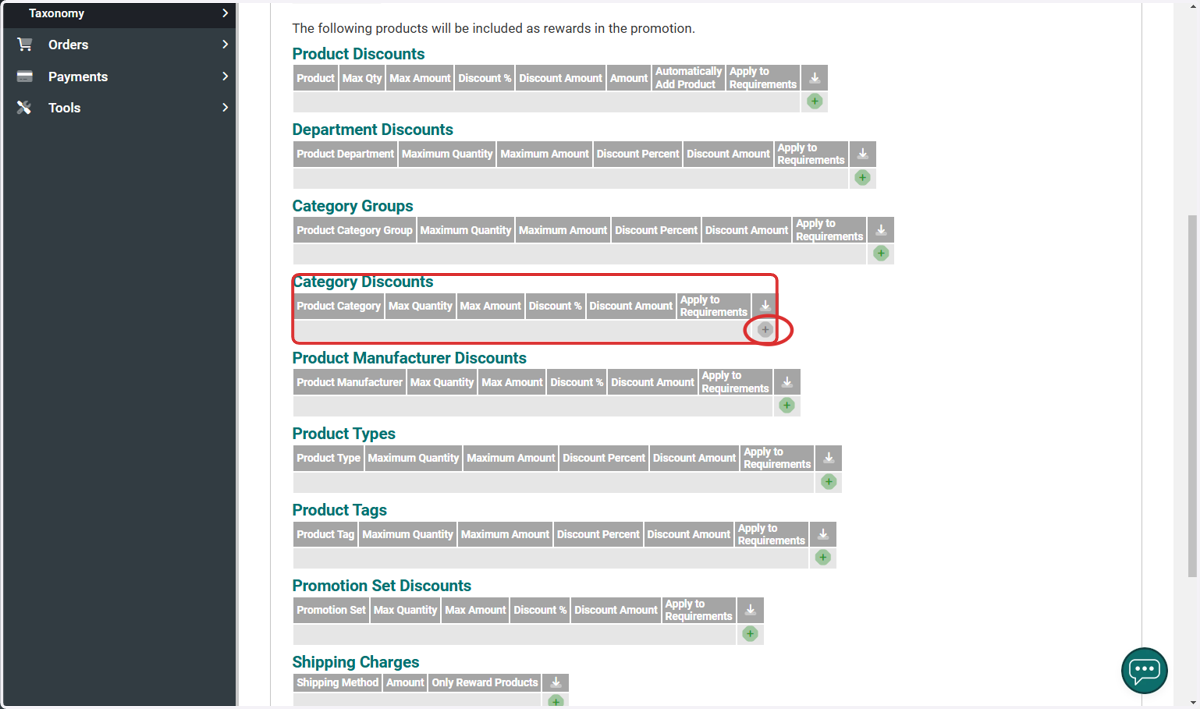
Task: Click Apply to Requirements in Product Types
Action: click(777, 458)
